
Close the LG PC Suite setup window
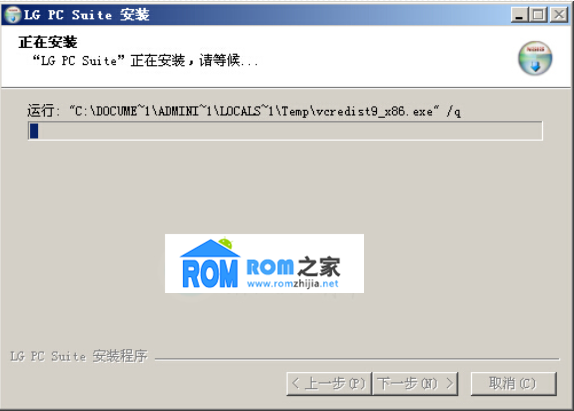coord(559,15)
